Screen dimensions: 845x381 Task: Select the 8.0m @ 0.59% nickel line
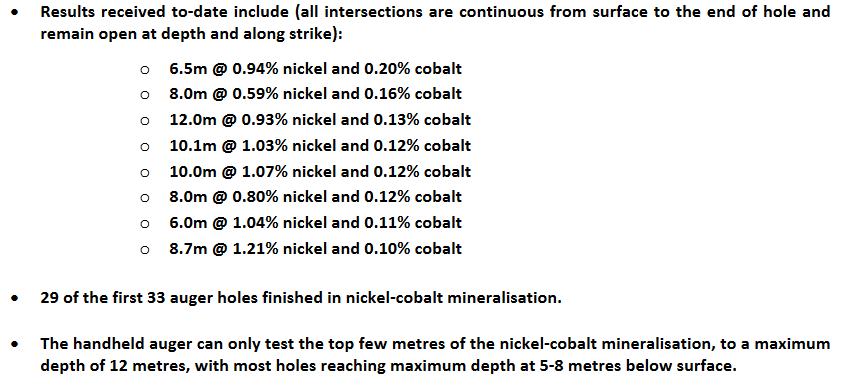click(x=315, y=94)
